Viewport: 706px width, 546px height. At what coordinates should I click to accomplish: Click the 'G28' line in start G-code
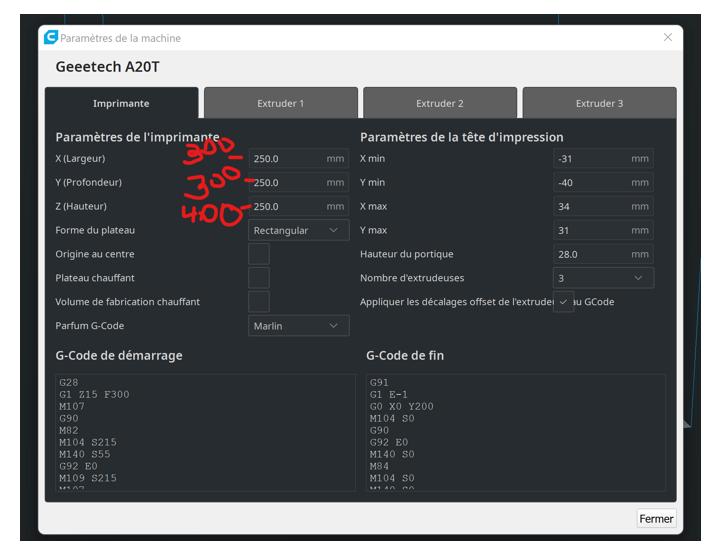tap(69, 382)
